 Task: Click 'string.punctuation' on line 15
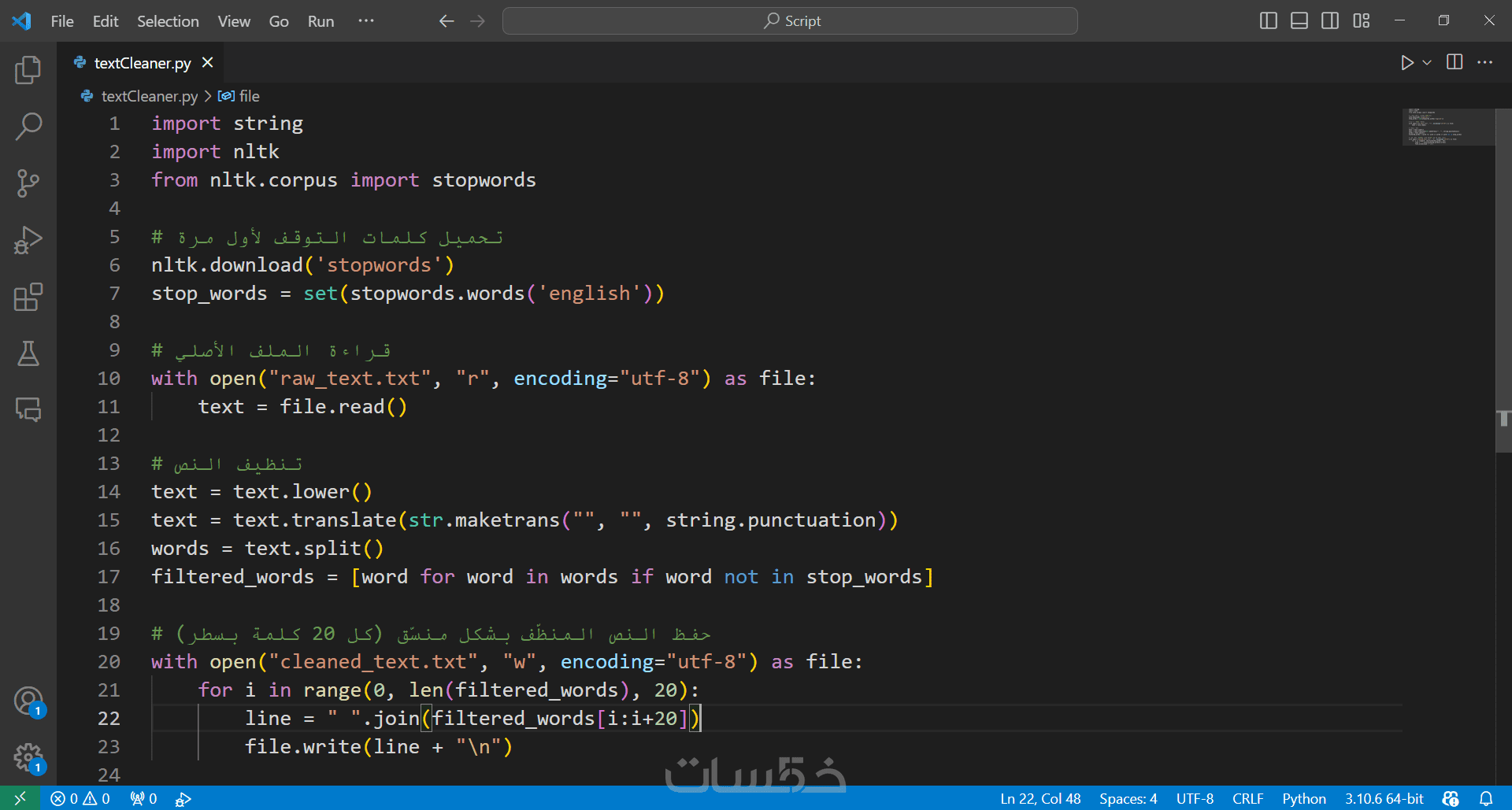tap(771, 520)
